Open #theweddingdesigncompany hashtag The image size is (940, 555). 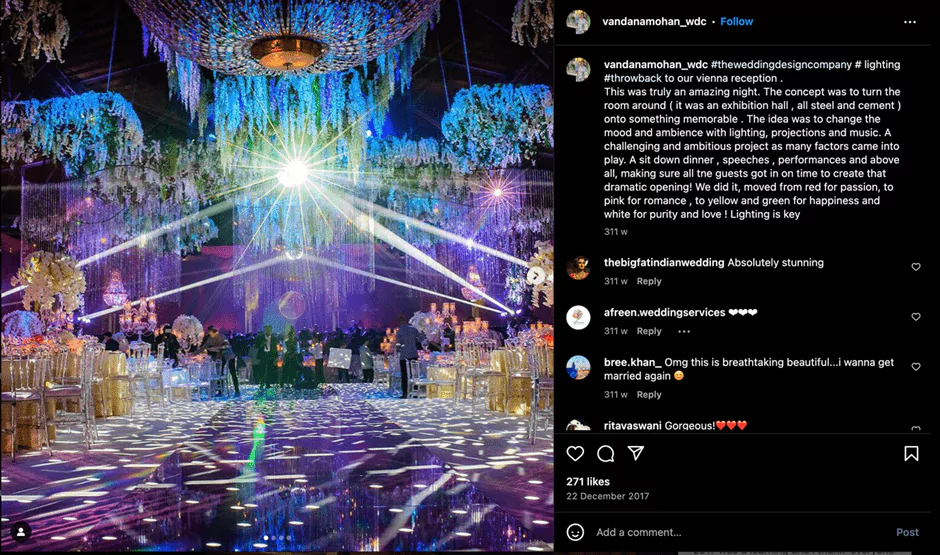pos(781,64)
